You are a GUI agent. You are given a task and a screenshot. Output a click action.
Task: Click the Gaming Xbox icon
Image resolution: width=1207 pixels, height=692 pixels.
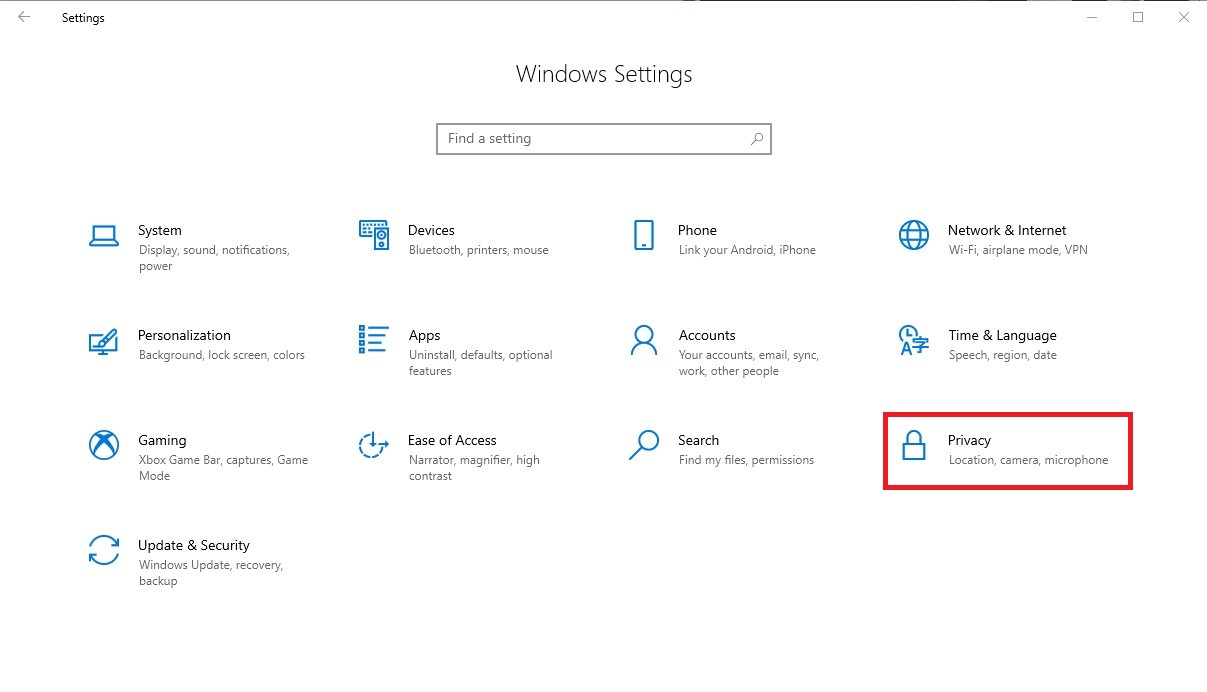click(x=104, y=446)
